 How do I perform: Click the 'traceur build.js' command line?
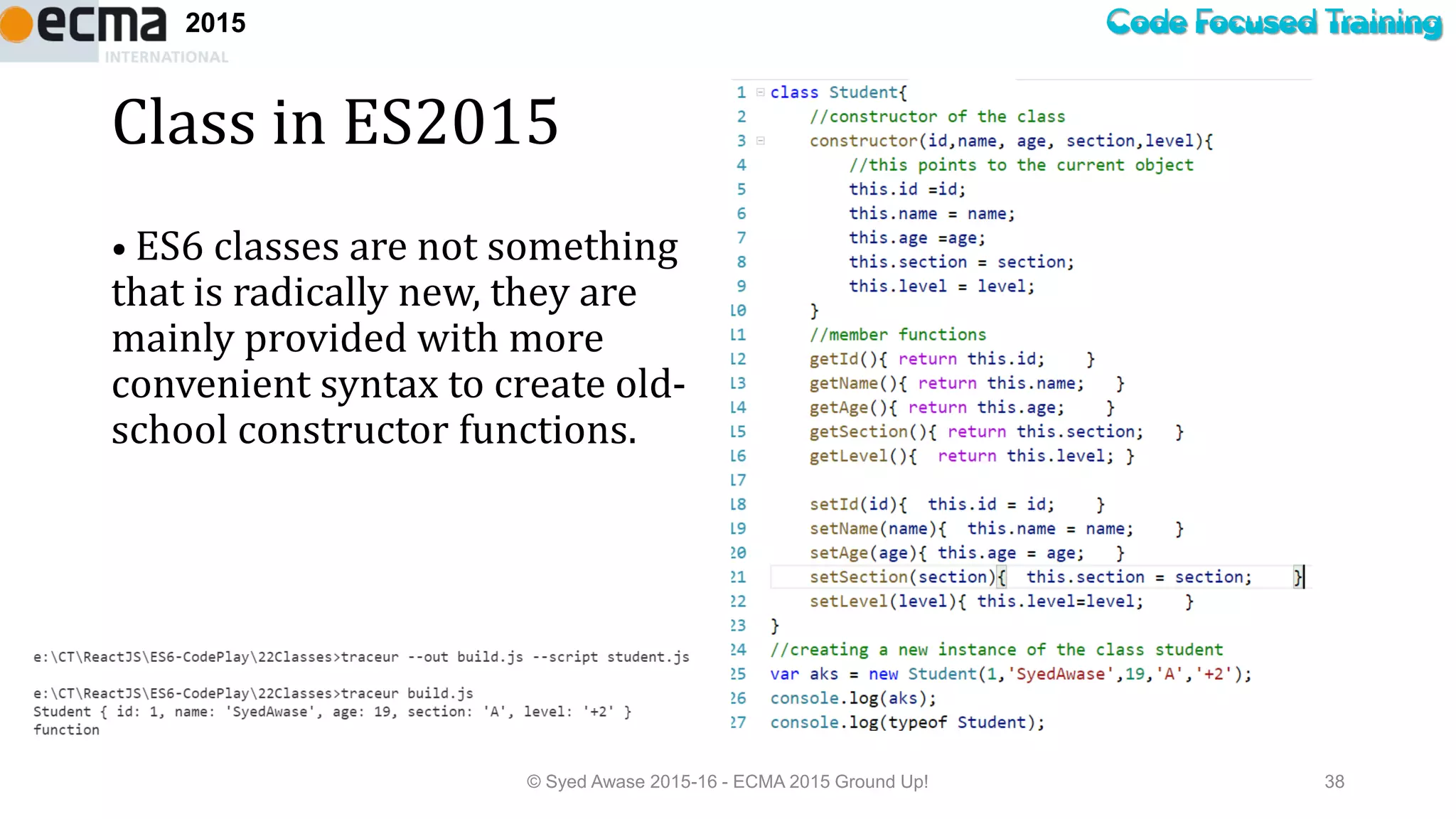point(253,693)
